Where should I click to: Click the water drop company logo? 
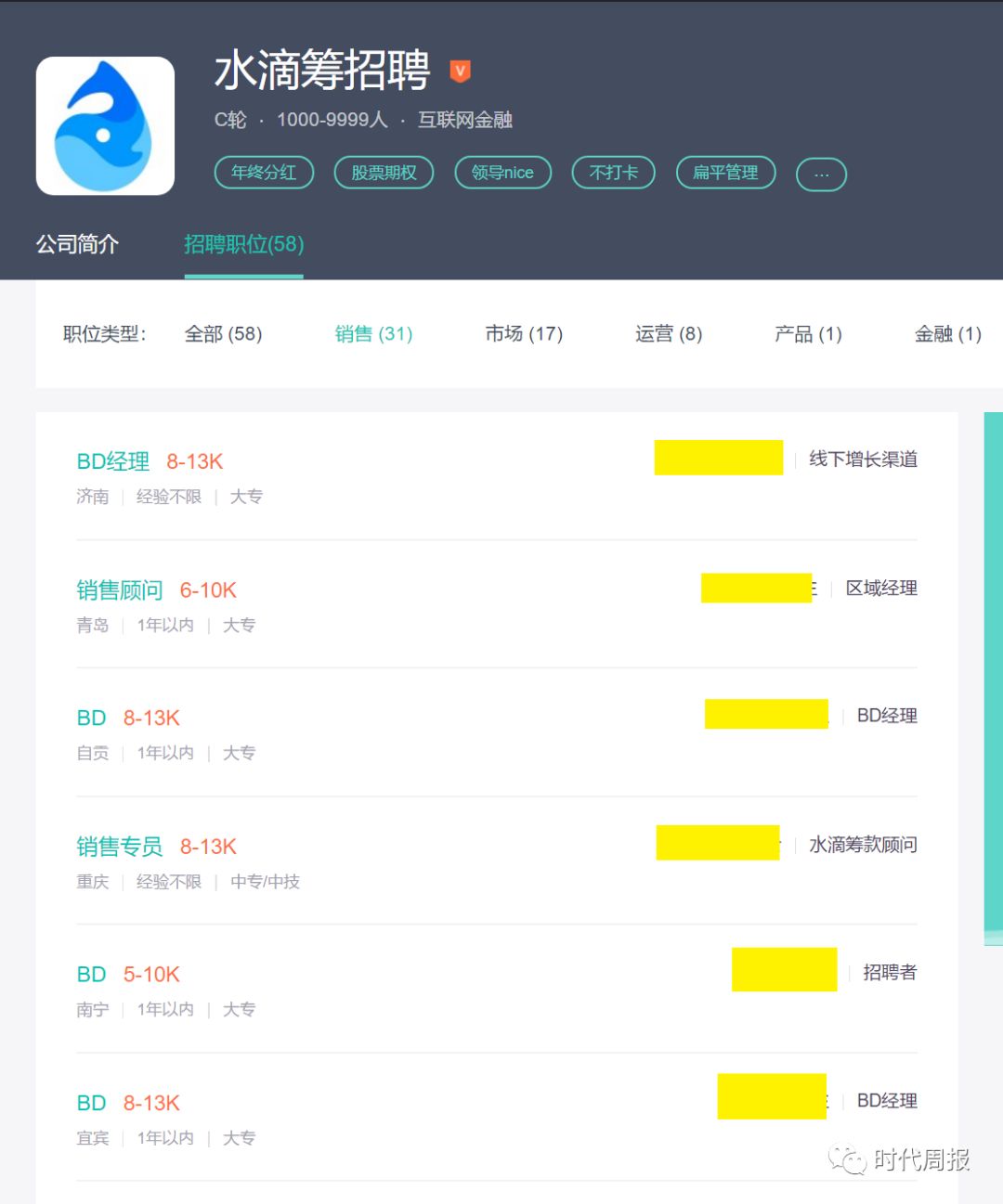click(105, 126)
